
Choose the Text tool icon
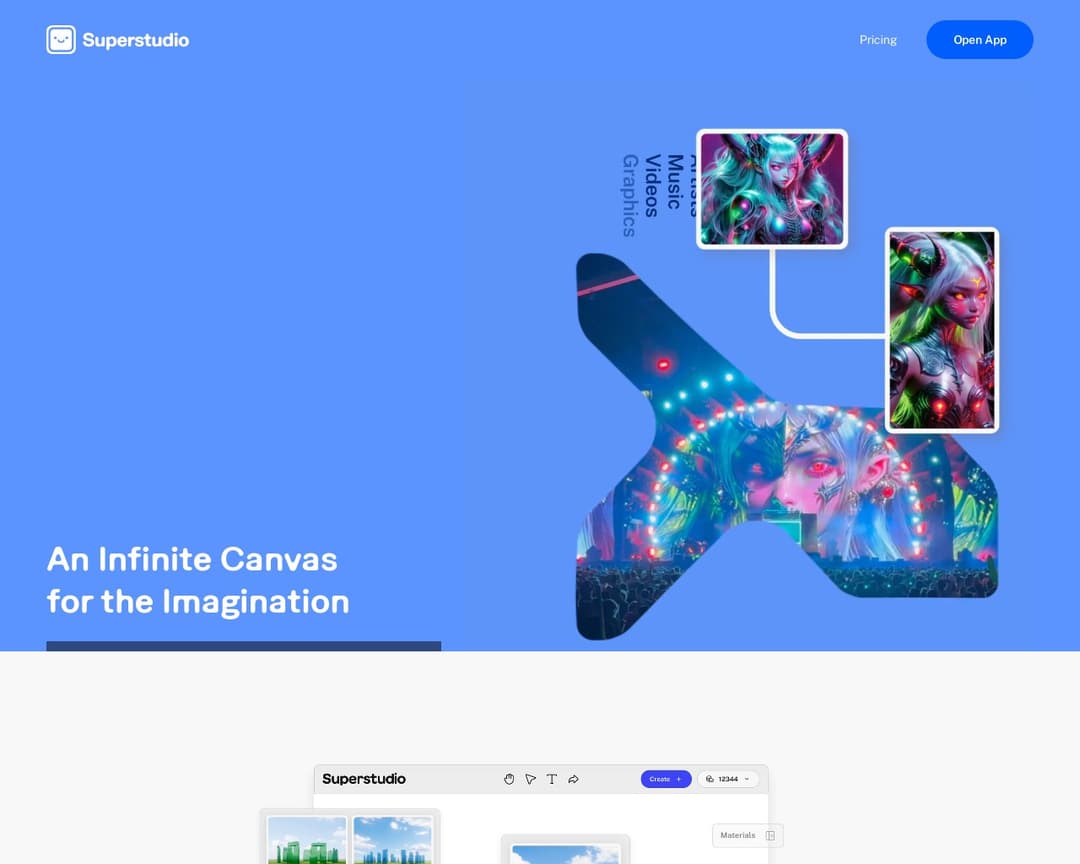coord(551,779)
